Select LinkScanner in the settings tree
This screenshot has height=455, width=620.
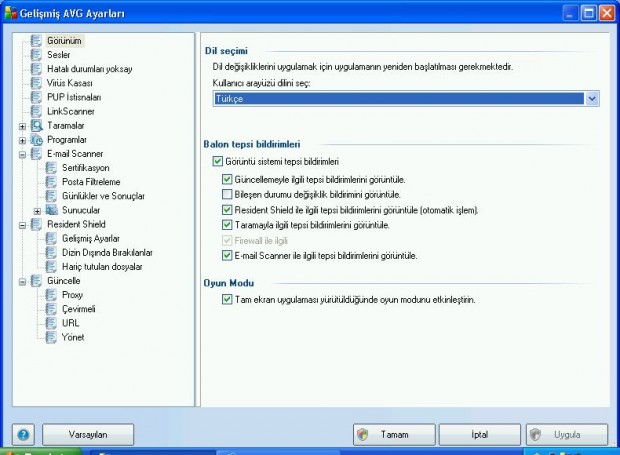click(x=69, y=111)
